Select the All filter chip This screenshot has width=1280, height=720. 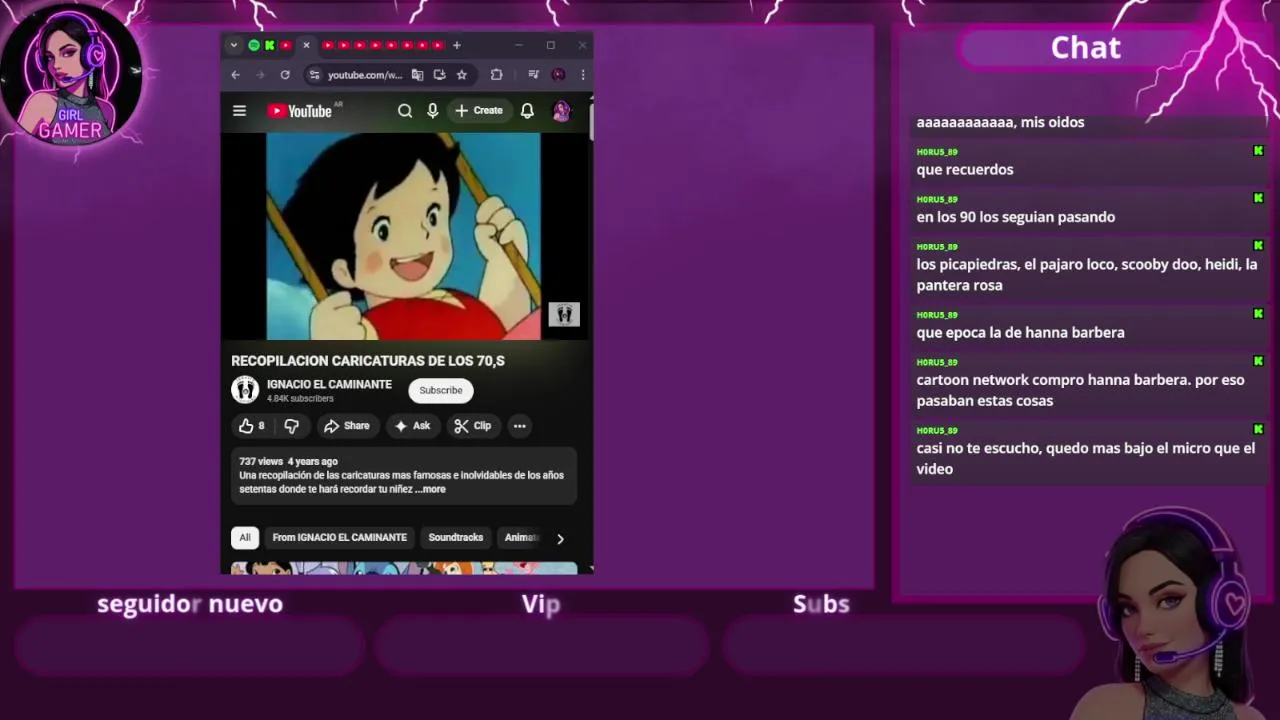[x=245, y=538]
